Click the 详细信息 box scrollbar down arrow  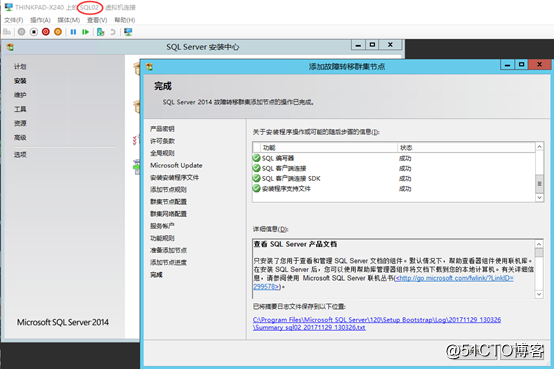(539, 294)
